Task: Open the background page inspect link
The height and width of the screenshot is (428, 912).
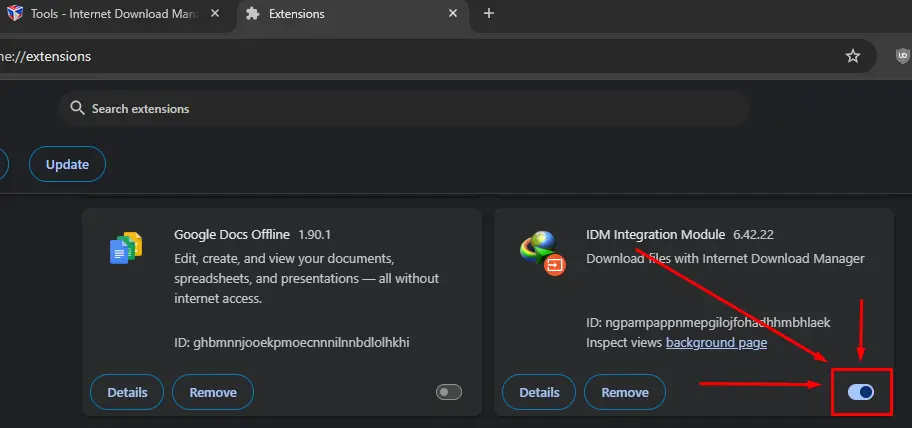Action: click(716, 343)
